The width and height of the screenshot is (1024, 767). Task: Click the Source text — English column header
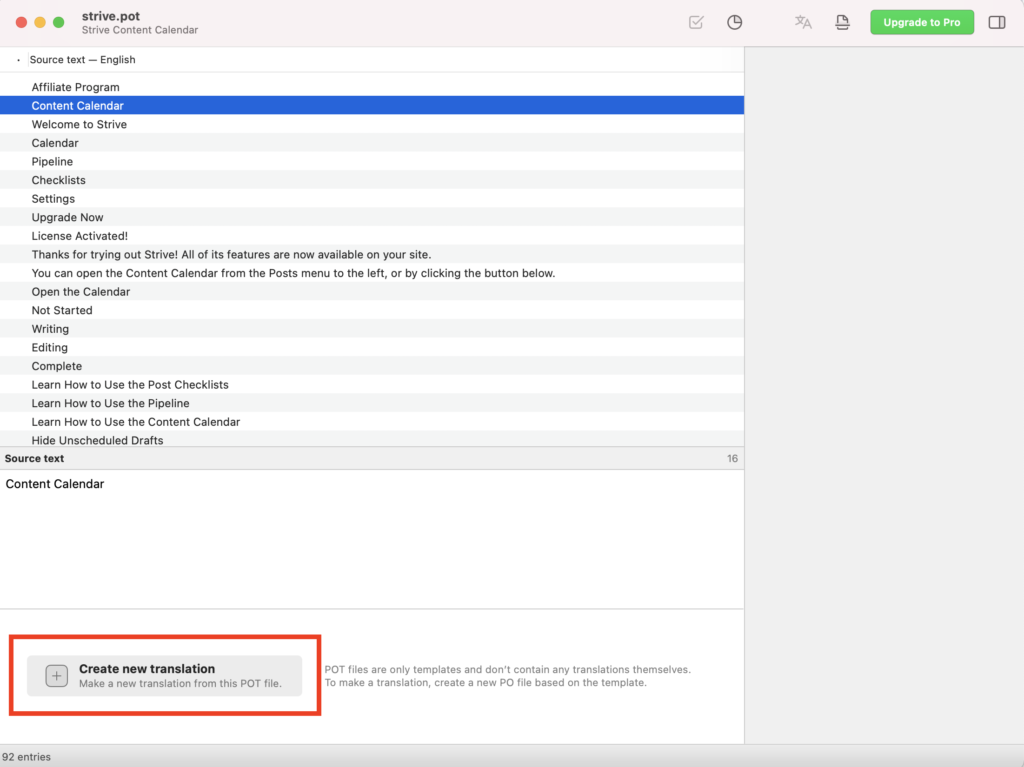pyautogui.click(x=82, y=59)
